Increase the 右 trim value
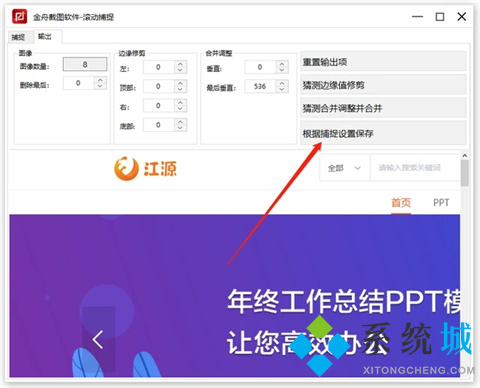 point(180,103)
